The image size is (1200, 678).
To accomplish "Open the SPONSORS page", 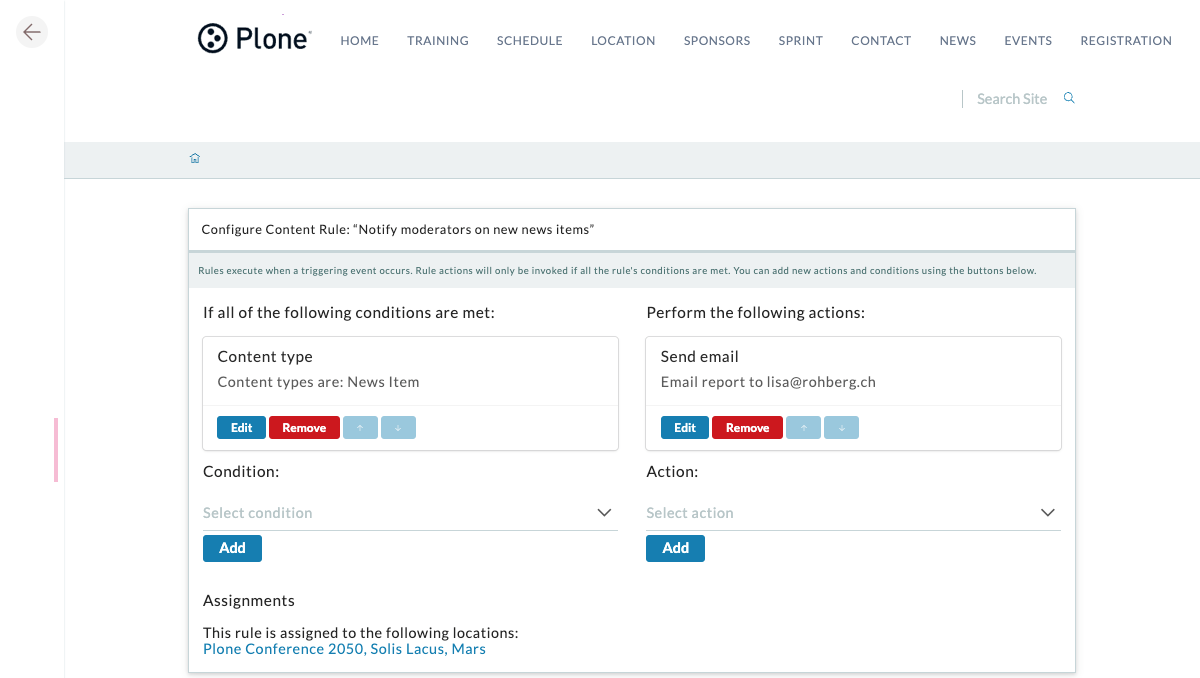I will click(717, 41).
